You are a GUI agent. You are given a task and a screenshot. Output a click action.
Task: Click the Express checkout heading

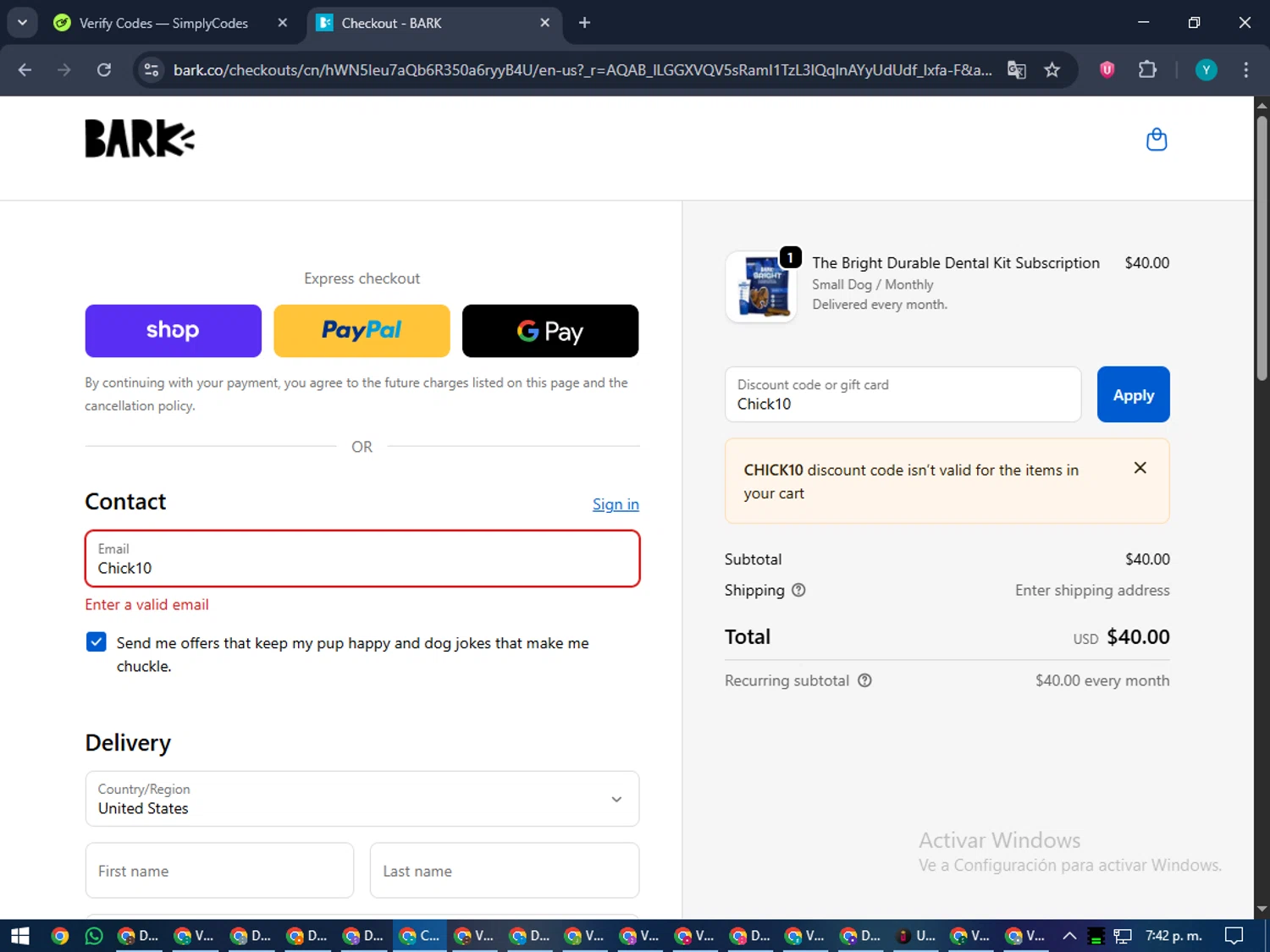pos(362,278)
